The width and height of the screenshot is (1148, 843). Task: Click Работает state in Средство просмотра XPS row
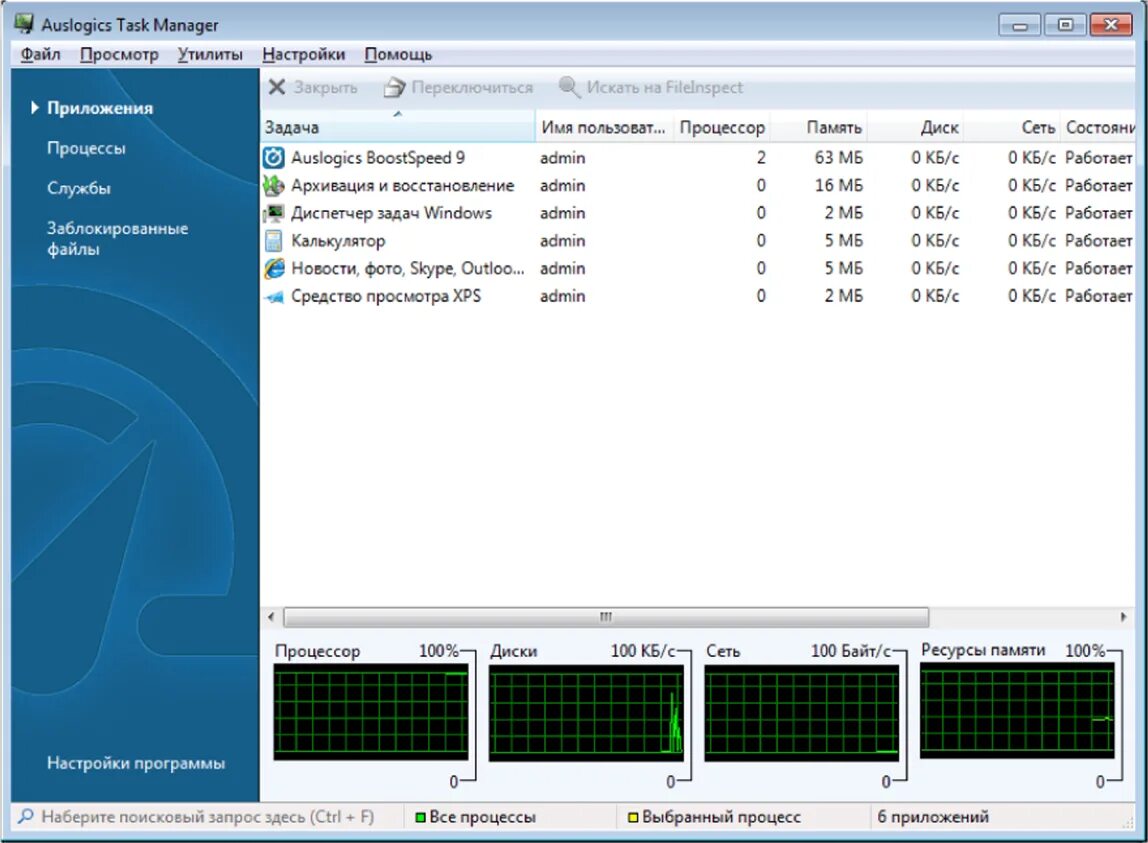click(x=1099, y=296)
